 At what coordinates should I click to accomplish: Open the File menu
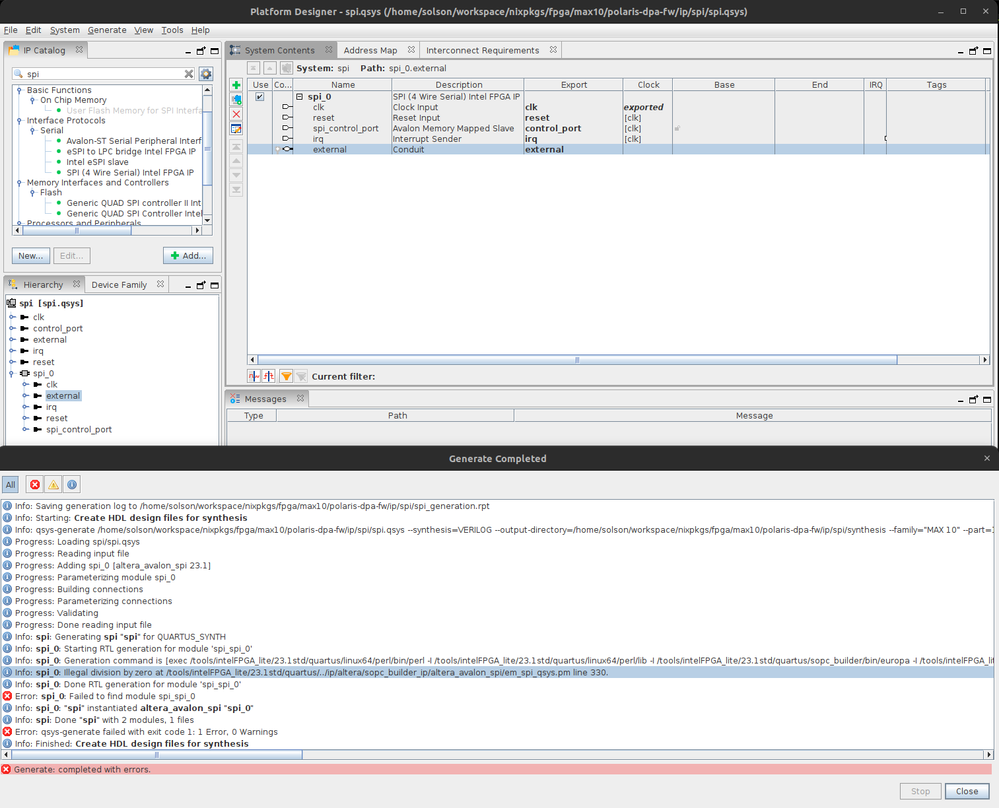point(11,30)
